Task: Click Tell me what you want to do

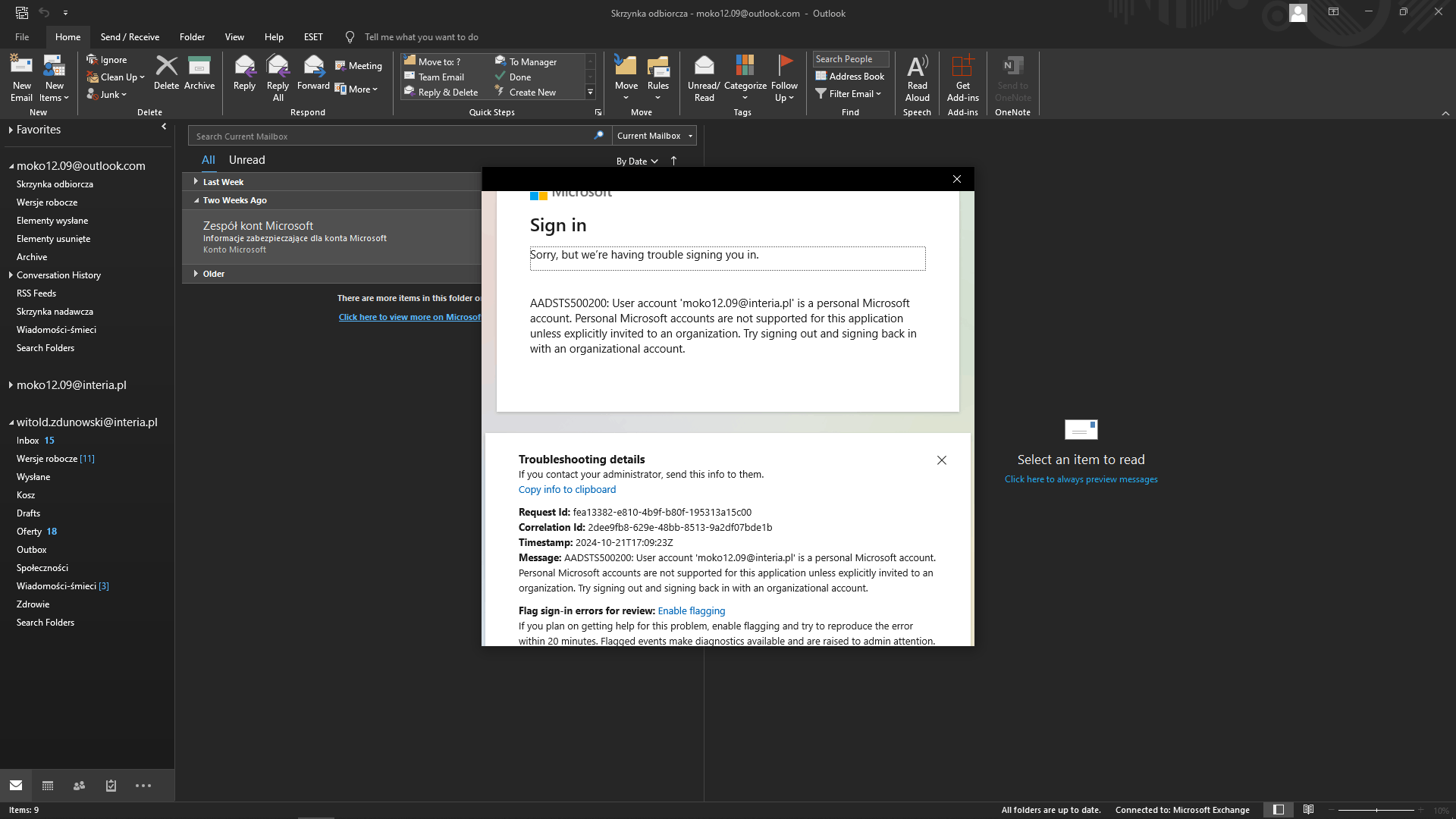Action: click(421, 36)
